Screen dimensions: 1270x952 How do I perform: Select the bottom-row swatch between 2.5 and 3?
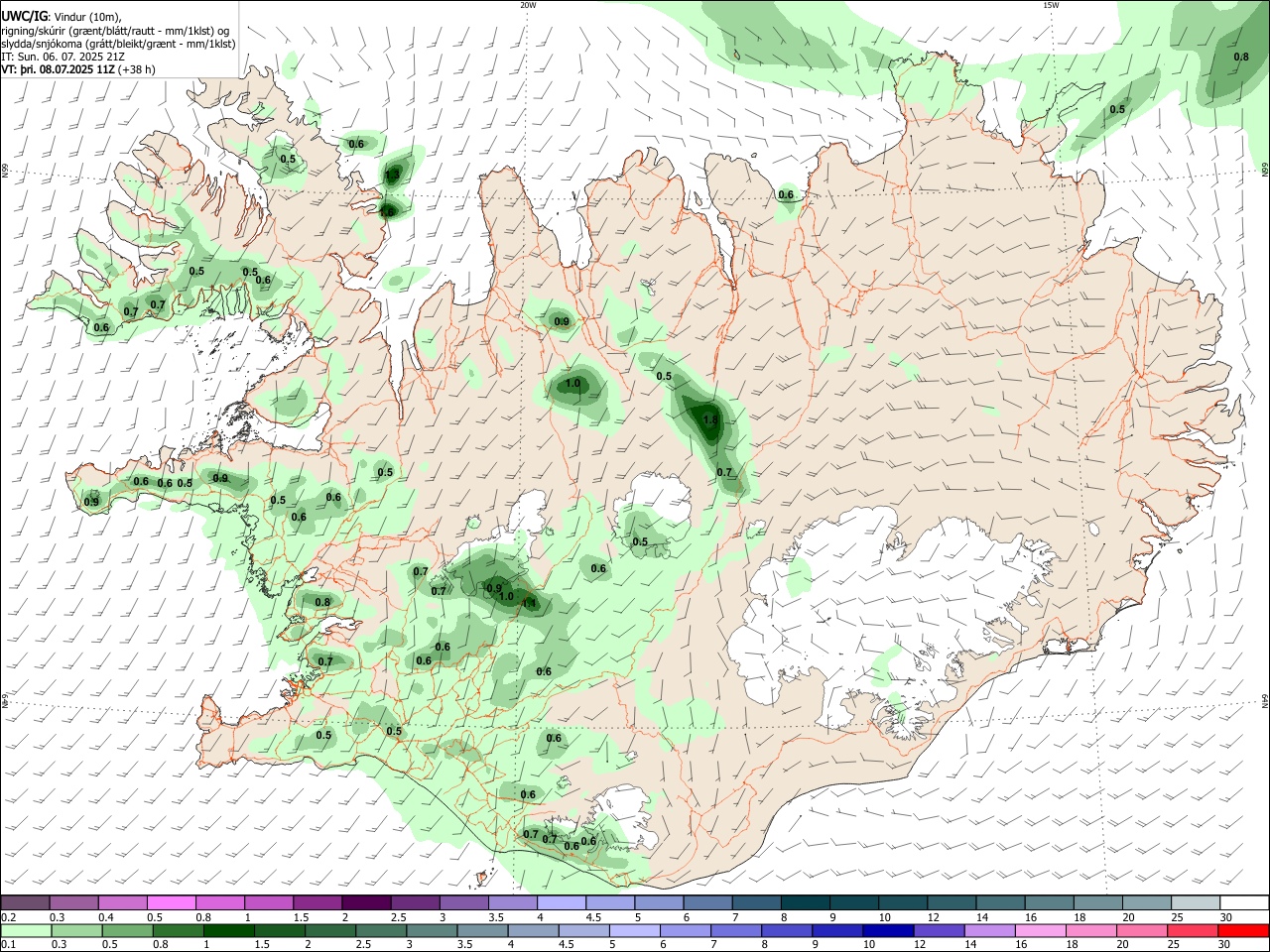[381, 931]
